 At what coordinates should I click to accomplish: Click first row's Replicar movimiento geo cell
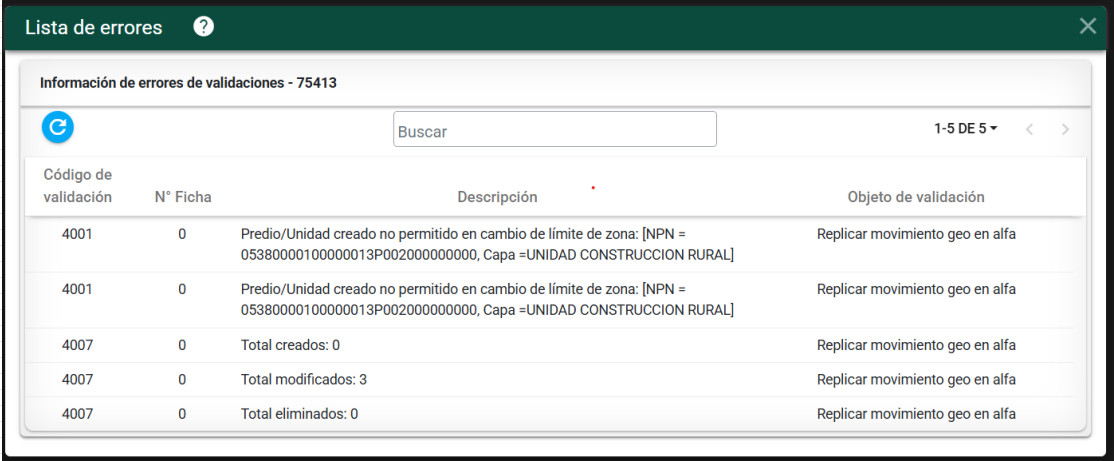(915, 234)
